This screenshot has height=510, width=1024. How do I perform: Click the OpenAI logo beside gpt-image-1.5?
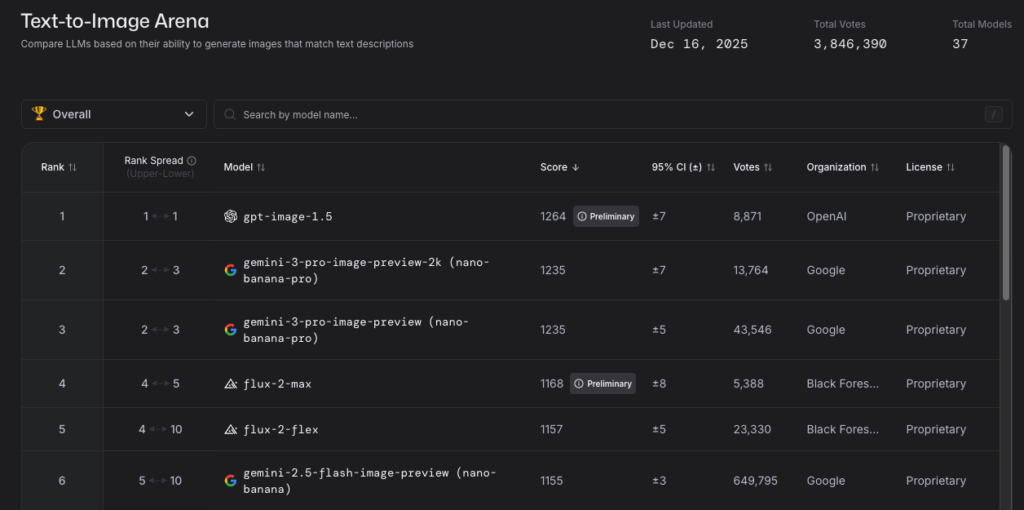click(230, 216)
